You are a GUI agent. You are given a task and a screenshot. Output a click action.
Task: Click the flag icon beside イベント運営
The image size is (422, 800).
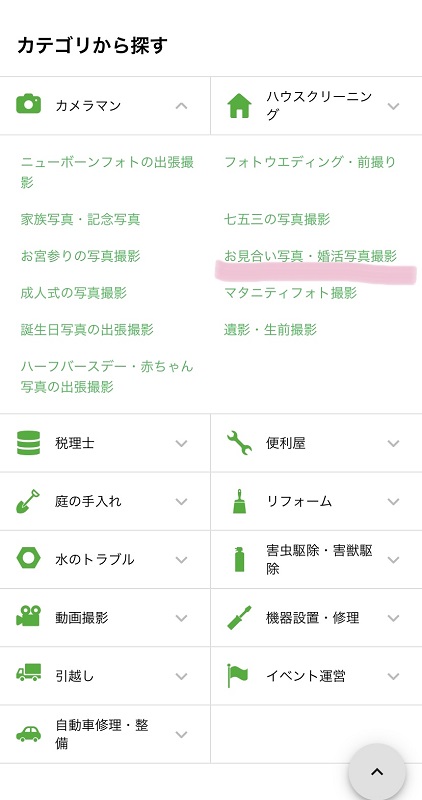point(237,676)
